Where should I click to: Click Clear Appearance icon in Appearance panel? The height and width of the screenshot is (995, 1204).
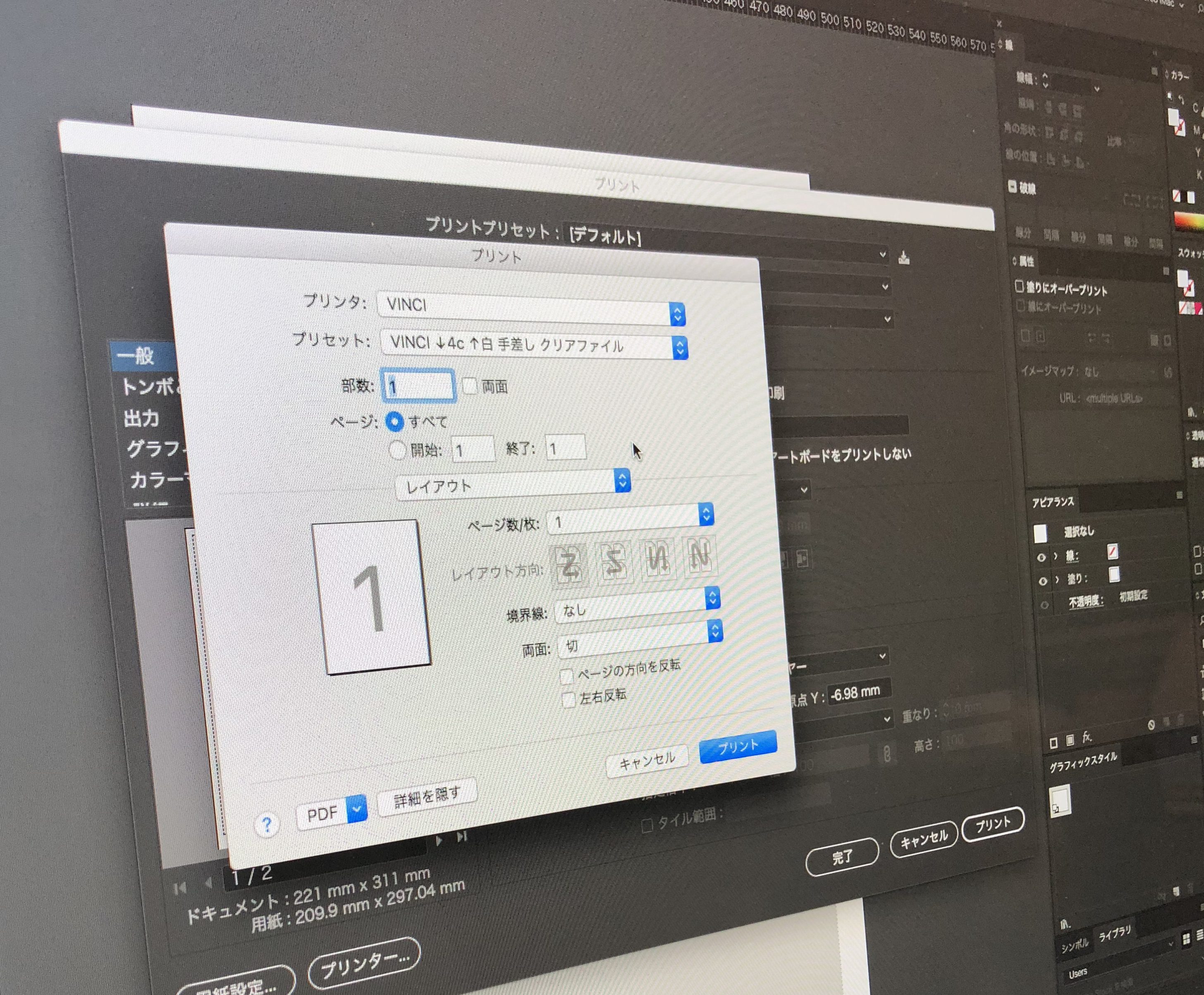point(1151,725)
